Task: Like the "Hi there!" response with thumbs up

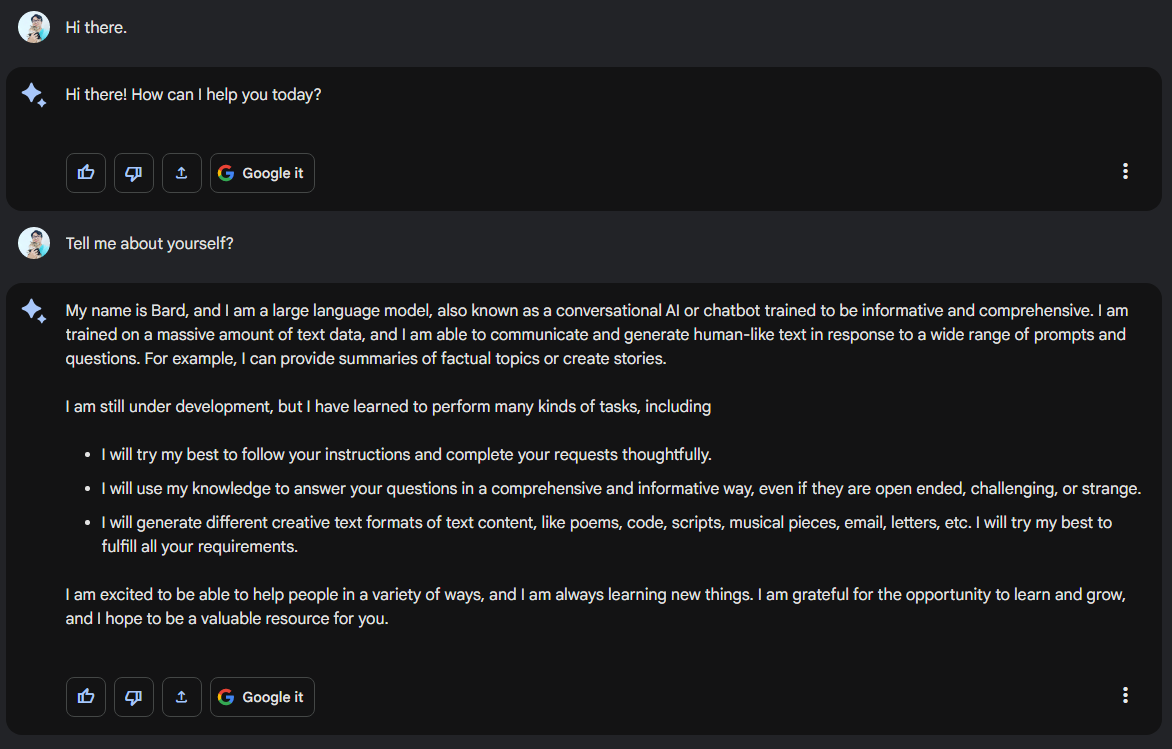Action: point(86,173)
